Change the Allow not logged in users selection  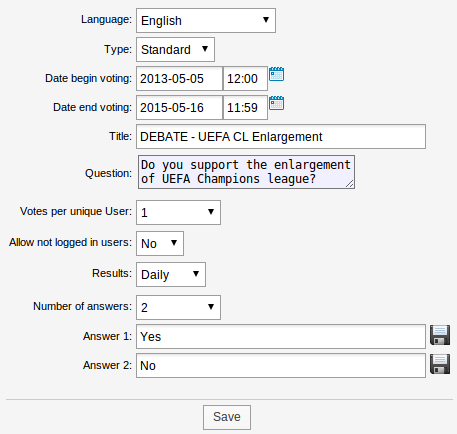point(160,243)
